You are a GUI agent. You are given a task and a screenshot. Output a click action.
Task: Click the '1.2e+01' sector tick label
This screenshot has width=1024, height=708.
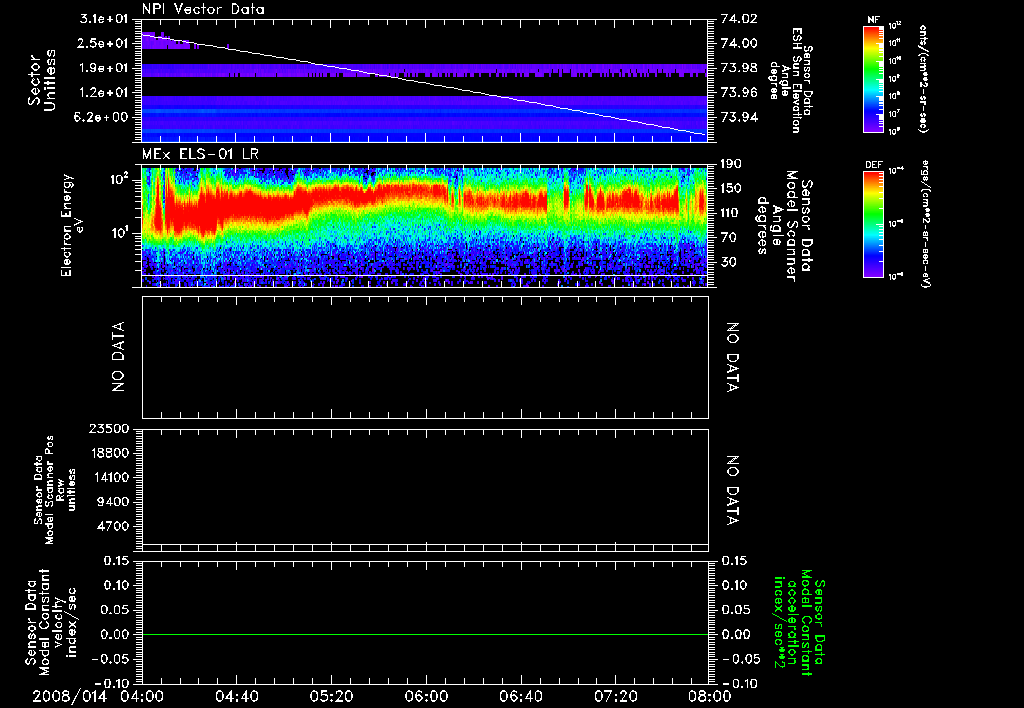(103, 93)
